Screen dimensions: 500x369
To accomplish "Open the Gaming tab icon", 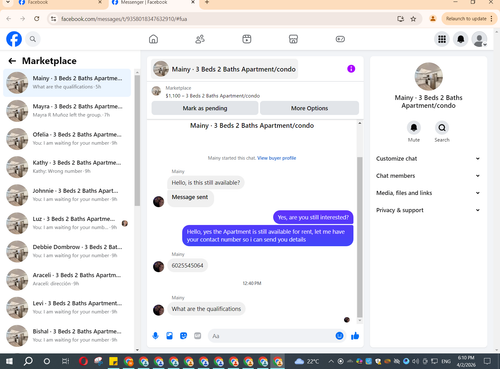I will click(x=340, y=39).
